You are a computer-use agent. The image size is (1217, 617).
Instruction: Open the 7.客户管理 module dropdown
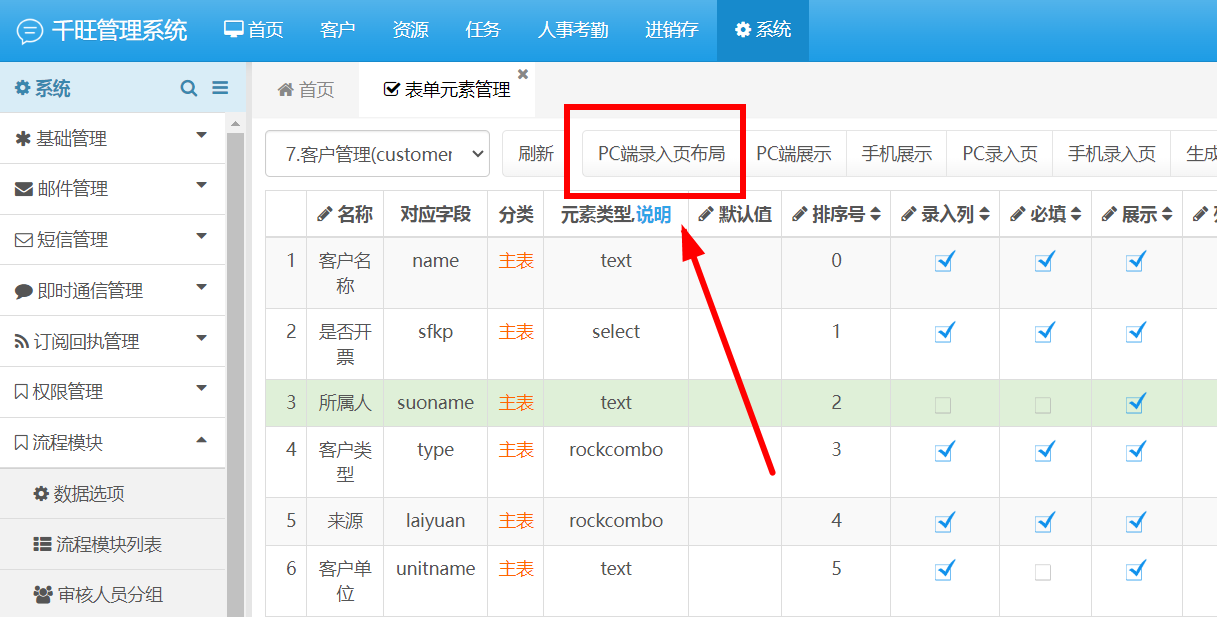point(377,154)
